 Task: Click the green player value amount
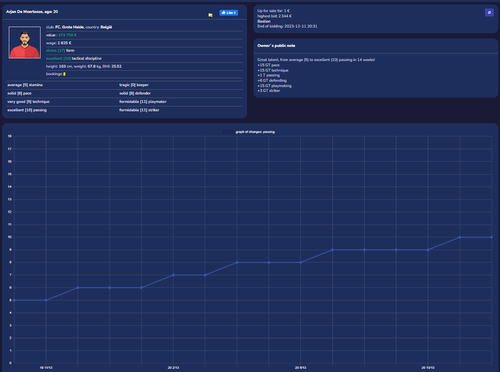point(67,35)
